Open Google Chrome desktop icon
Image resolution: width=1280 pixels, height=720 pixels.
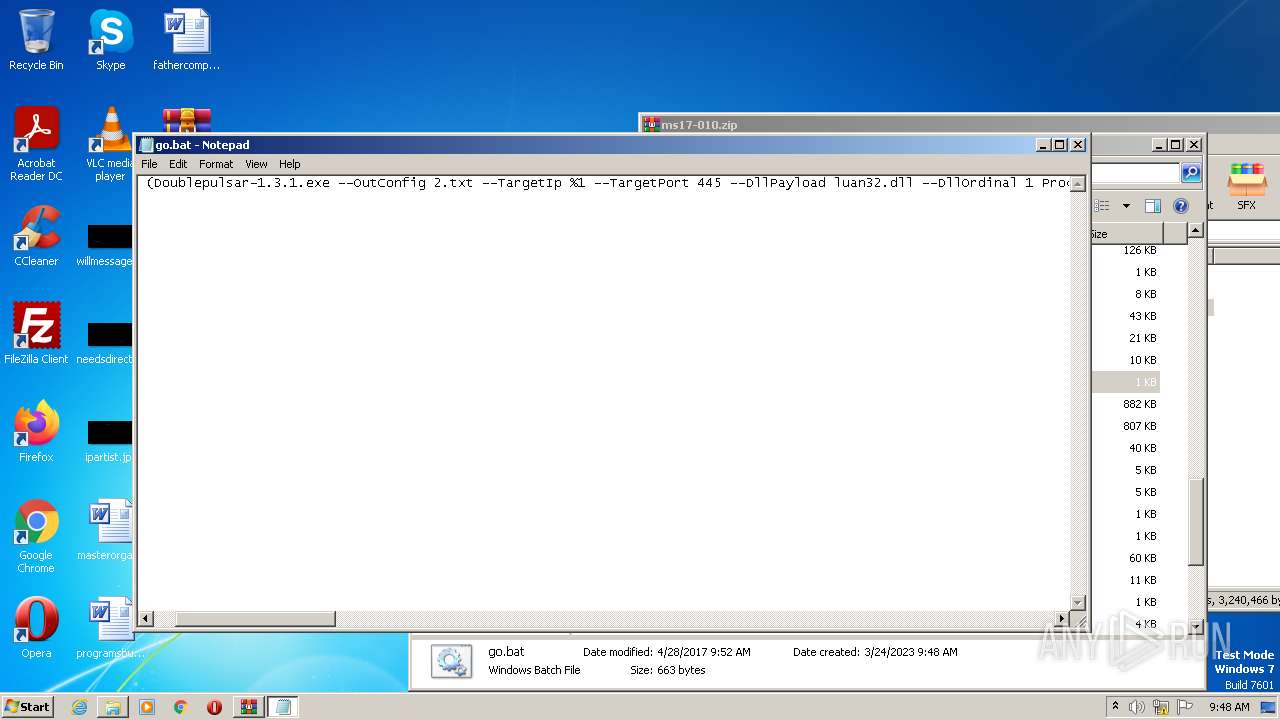click(x=36, y=536)
